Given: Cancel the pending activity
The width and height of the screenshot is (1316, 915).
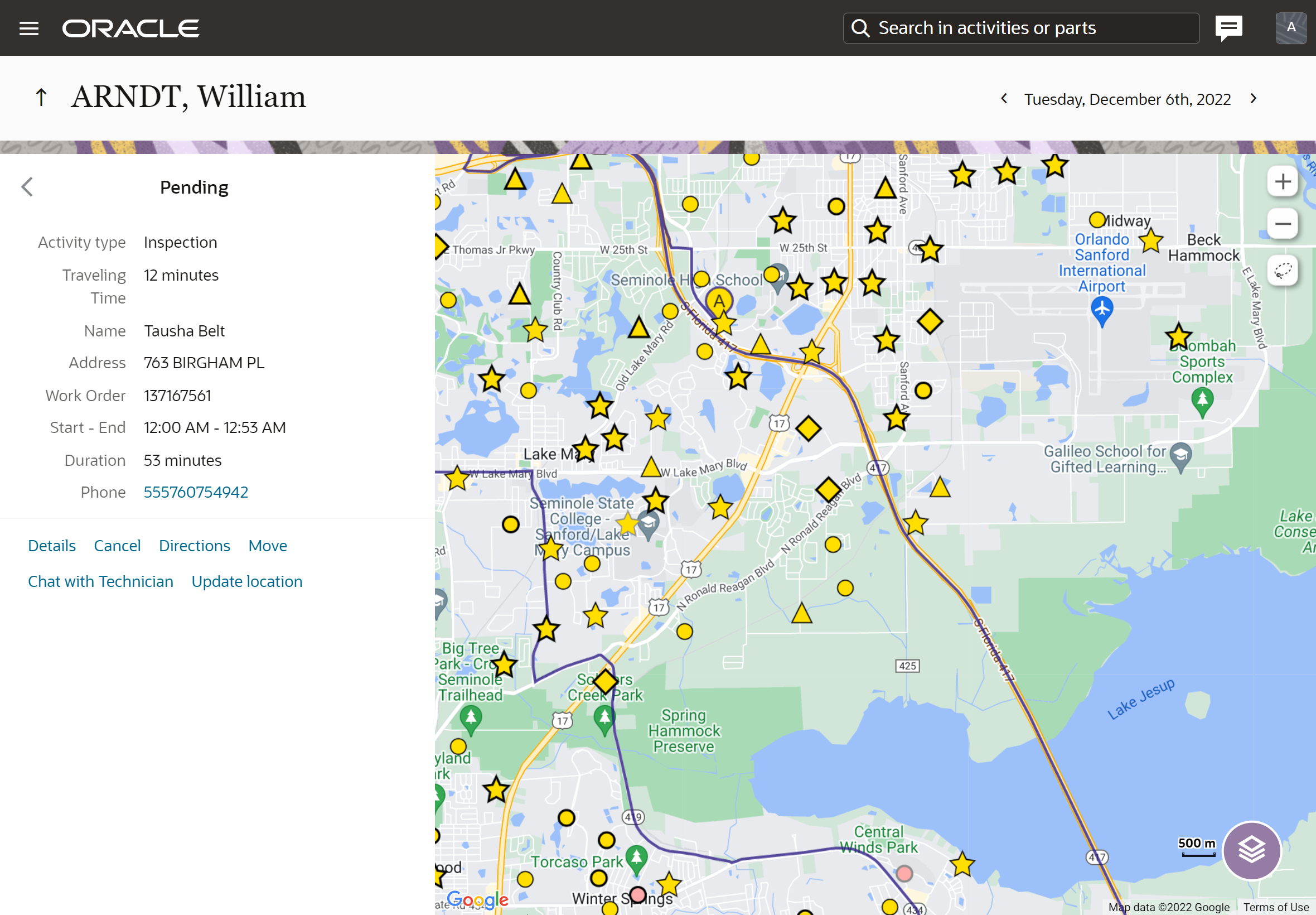Looking at the screenshot, I should click(x=117, y=545).
